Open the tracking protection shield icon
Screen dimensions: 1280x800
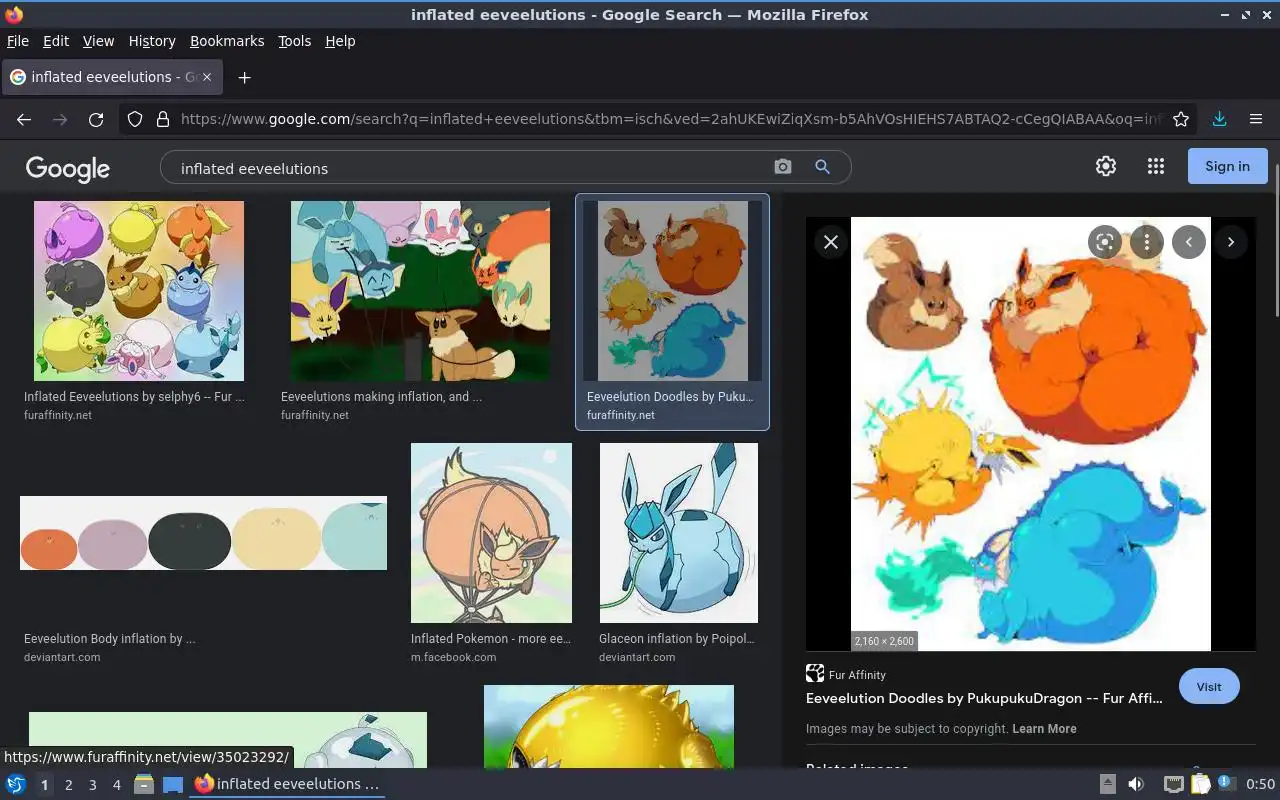(x=135, y=119)
